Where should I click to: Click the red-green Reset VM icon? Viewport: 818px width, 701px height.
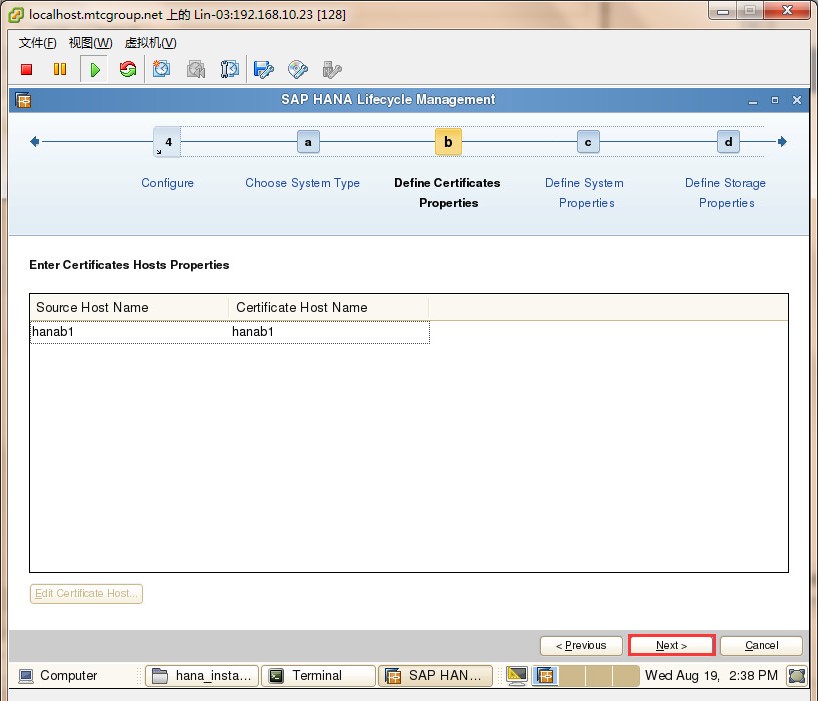(127, 69)
